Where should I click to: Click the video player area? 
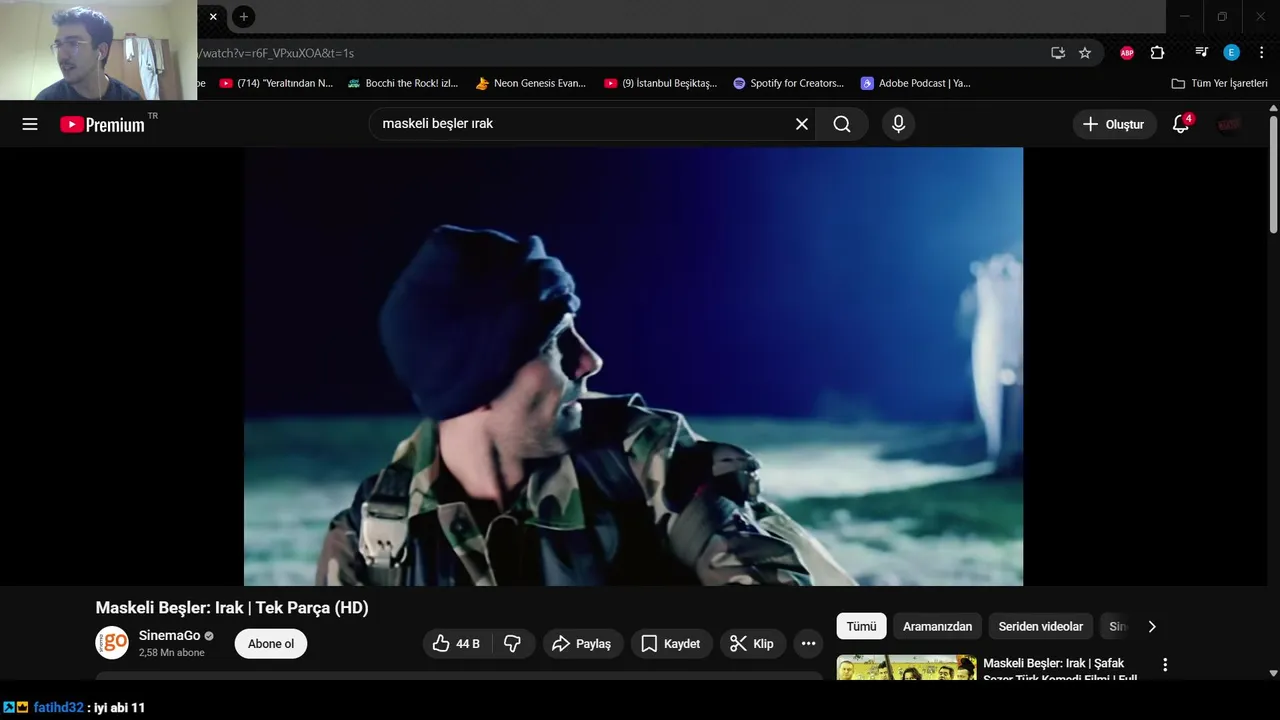[633, 366]
